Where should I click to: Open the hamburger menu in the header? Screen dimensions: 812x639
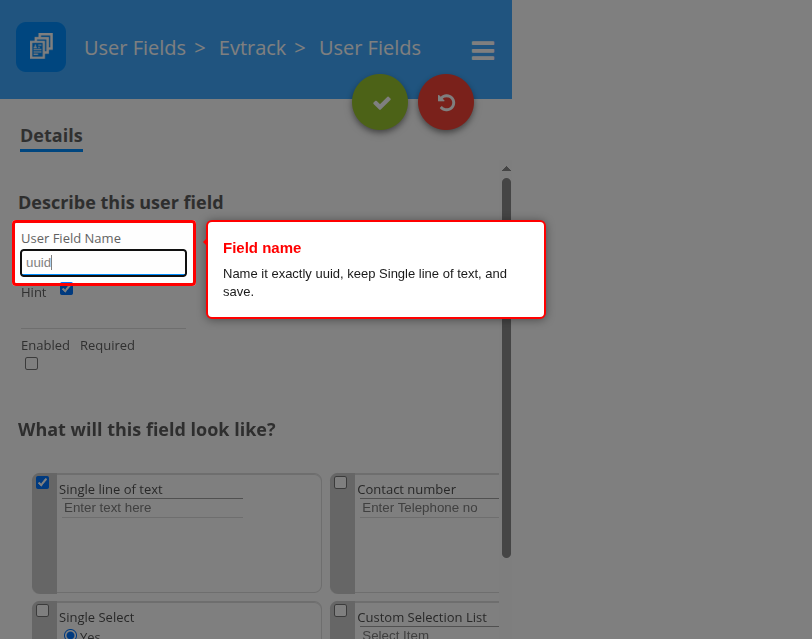[x=483, y=50]
